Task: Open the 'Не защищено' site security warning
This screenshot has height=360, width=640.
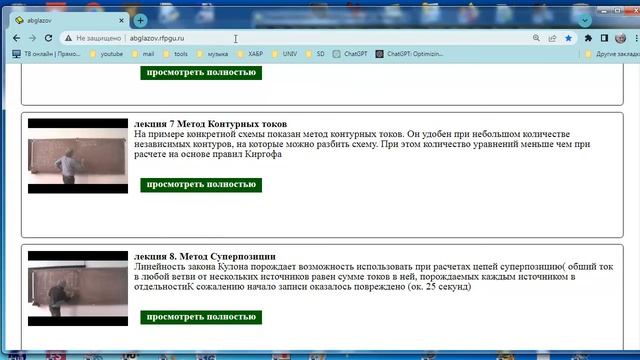Action: (x=93, y=38)
